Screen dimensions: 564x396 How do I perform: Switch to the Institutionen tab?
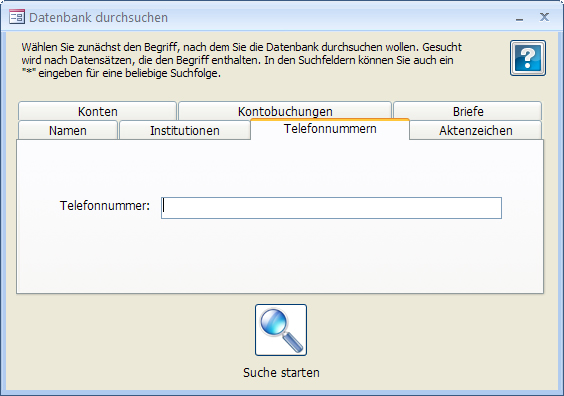185,130
